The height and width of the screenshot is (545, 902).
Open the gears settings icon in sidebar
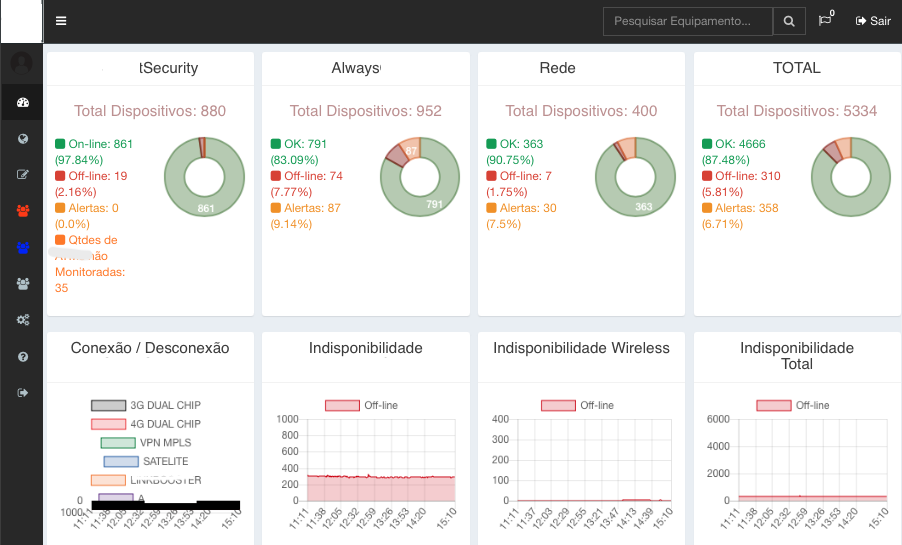point(22,320)
